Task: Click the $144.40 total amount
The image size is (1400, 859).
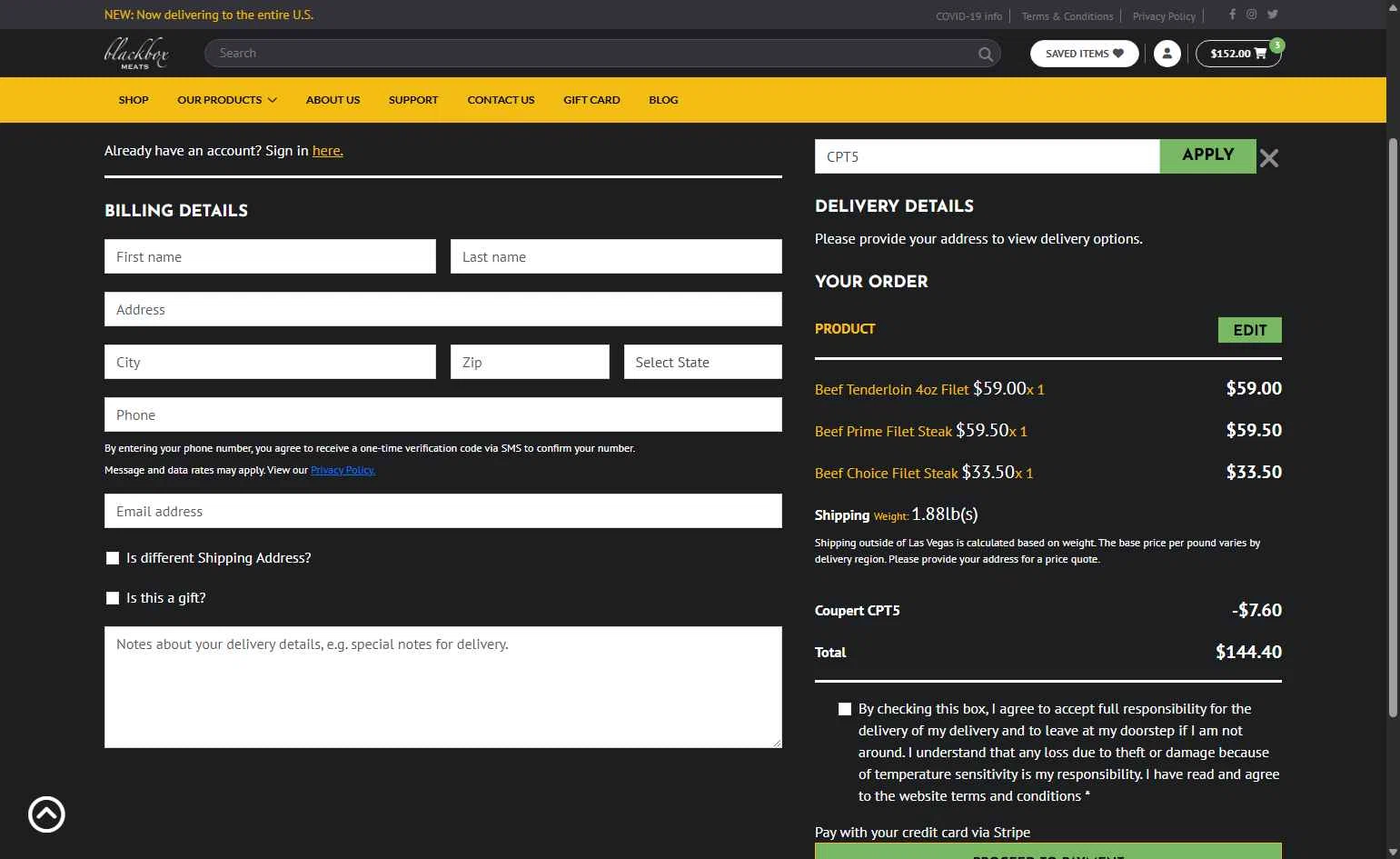Action: 1248,652
